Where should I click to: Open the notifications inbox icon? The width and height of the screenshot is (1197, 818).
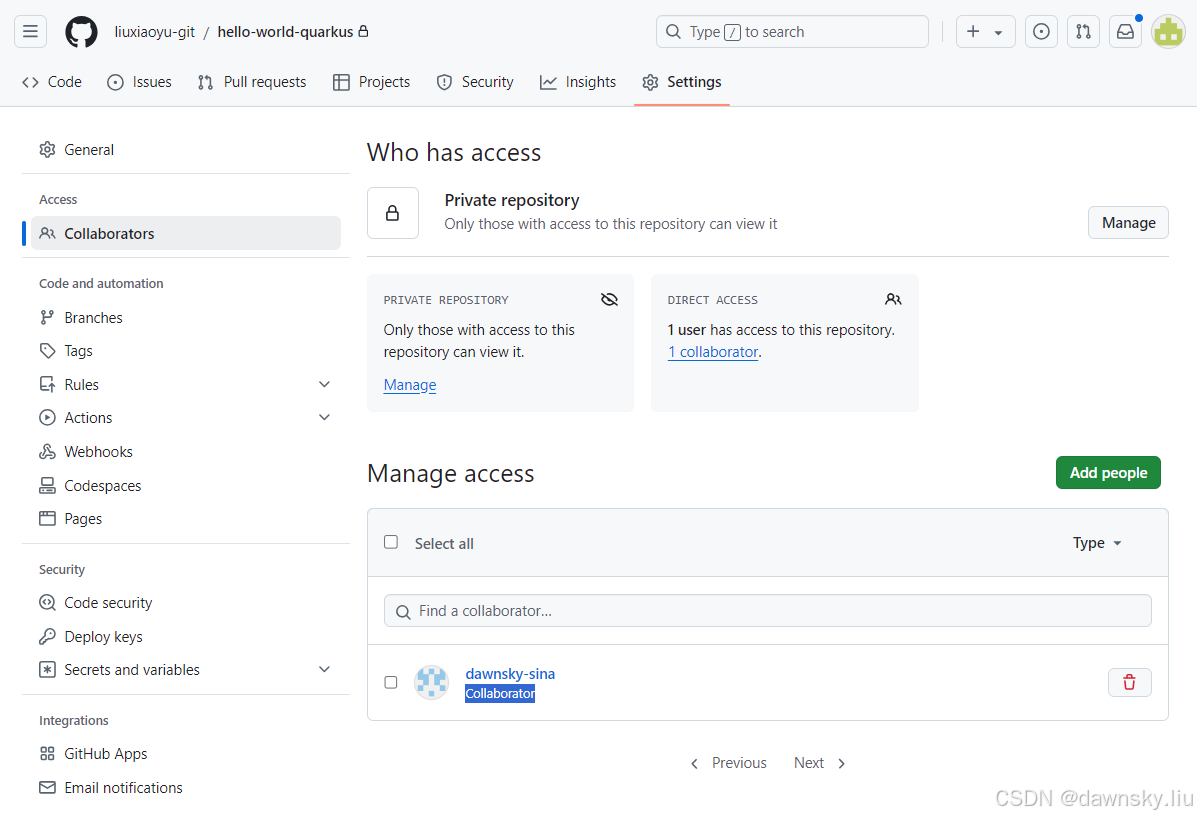(x=1125, y=31)
